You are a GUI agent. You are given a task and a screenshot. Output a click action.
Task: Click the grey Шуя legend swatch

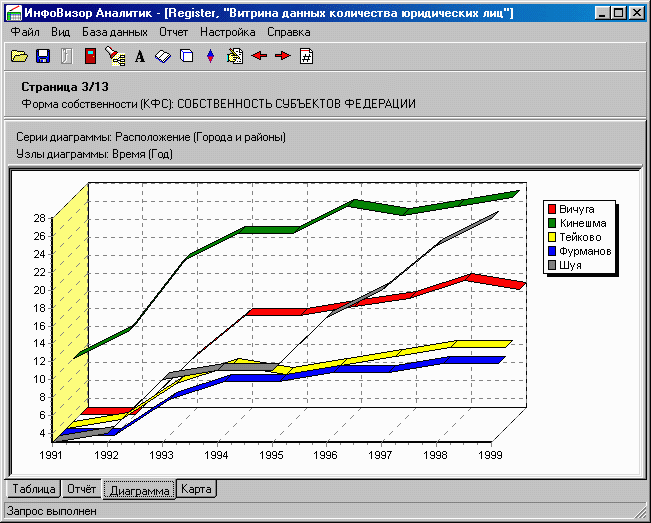(552, 265)
